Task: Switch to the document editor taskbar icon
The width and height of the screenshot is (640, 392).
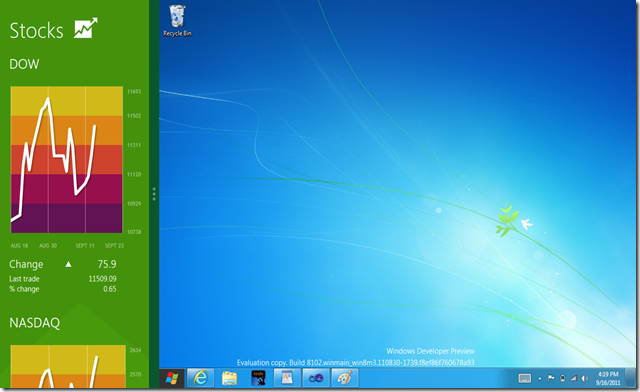Action: tap(287, 378)
